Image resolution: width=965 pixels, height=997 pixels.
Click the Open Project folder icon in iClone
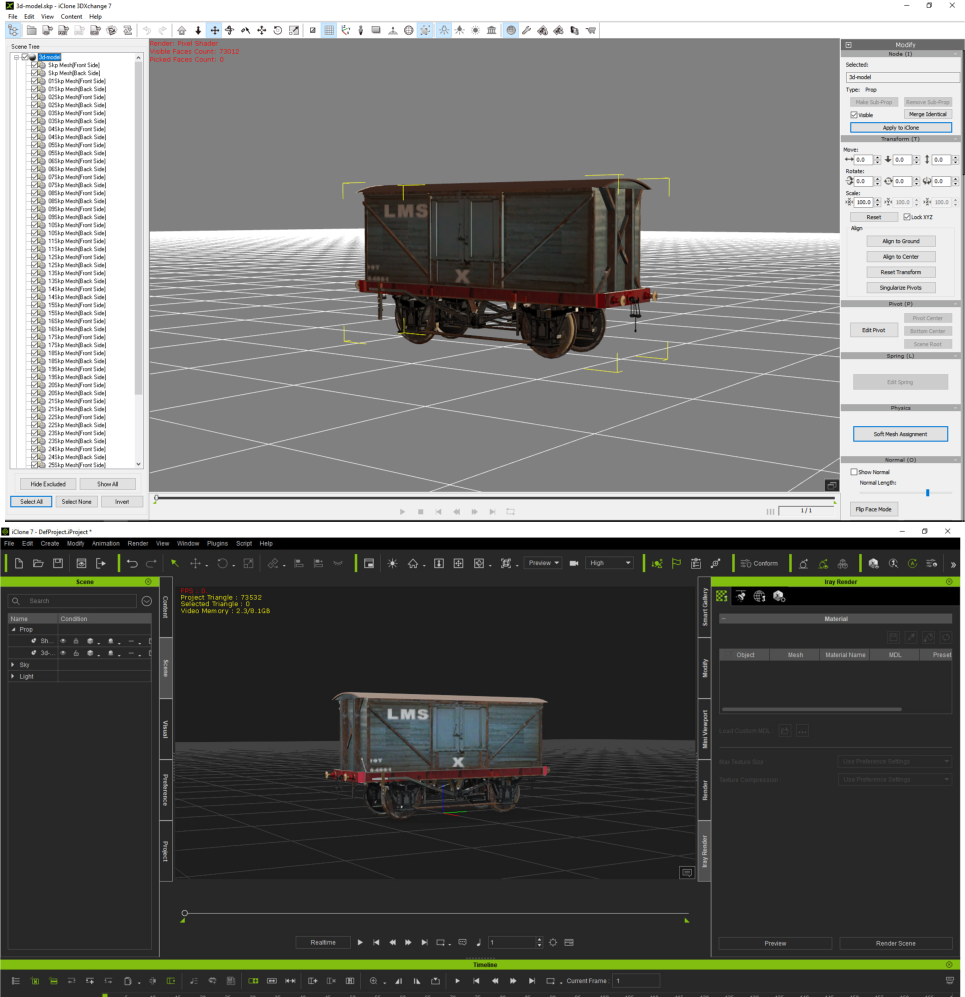(x=38, y=563)
